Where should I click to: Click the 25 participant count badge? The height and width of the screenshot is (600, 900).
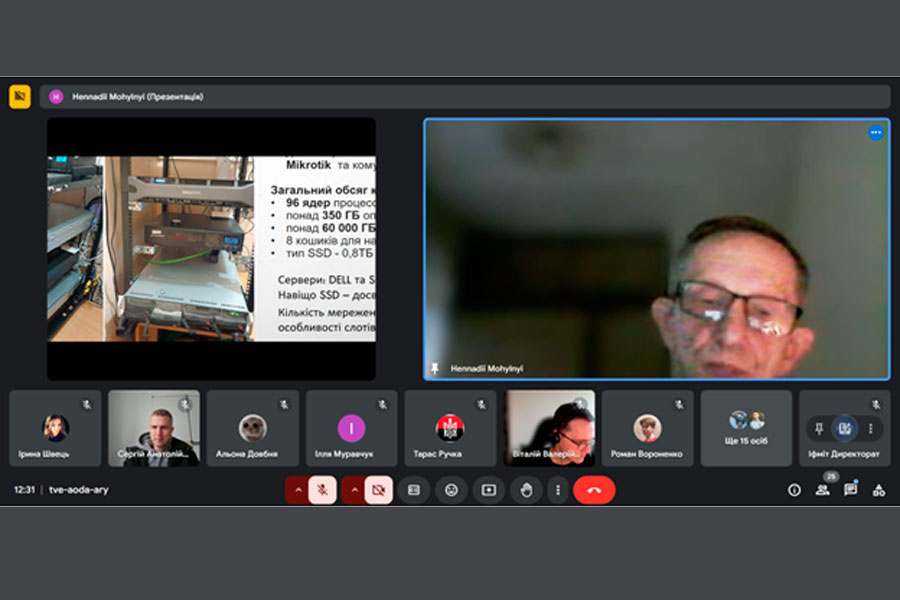tap(831, 476)
